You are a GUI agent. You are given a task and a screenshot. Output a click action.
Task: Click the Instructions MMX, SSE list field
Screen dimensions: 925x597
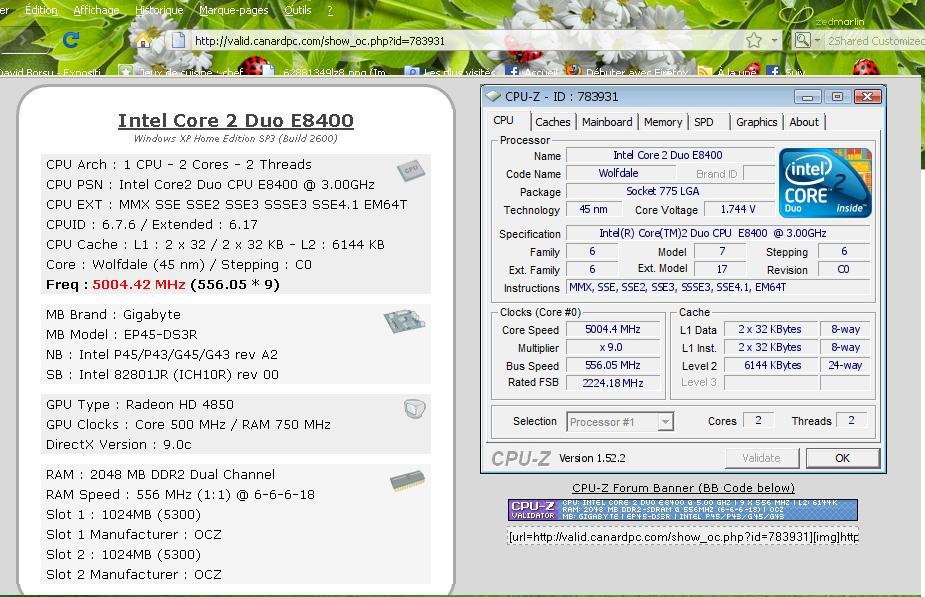coord(718,287)
